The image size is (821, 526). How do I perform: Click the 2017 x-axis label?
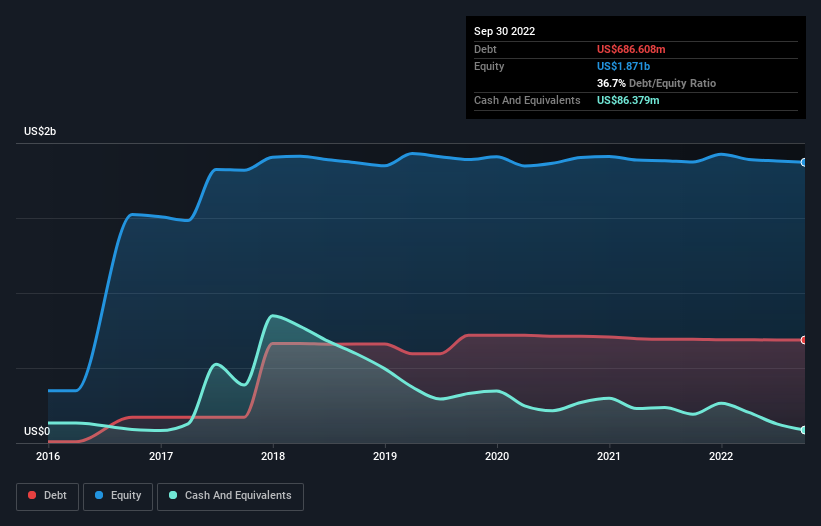(x=161, y=456)
